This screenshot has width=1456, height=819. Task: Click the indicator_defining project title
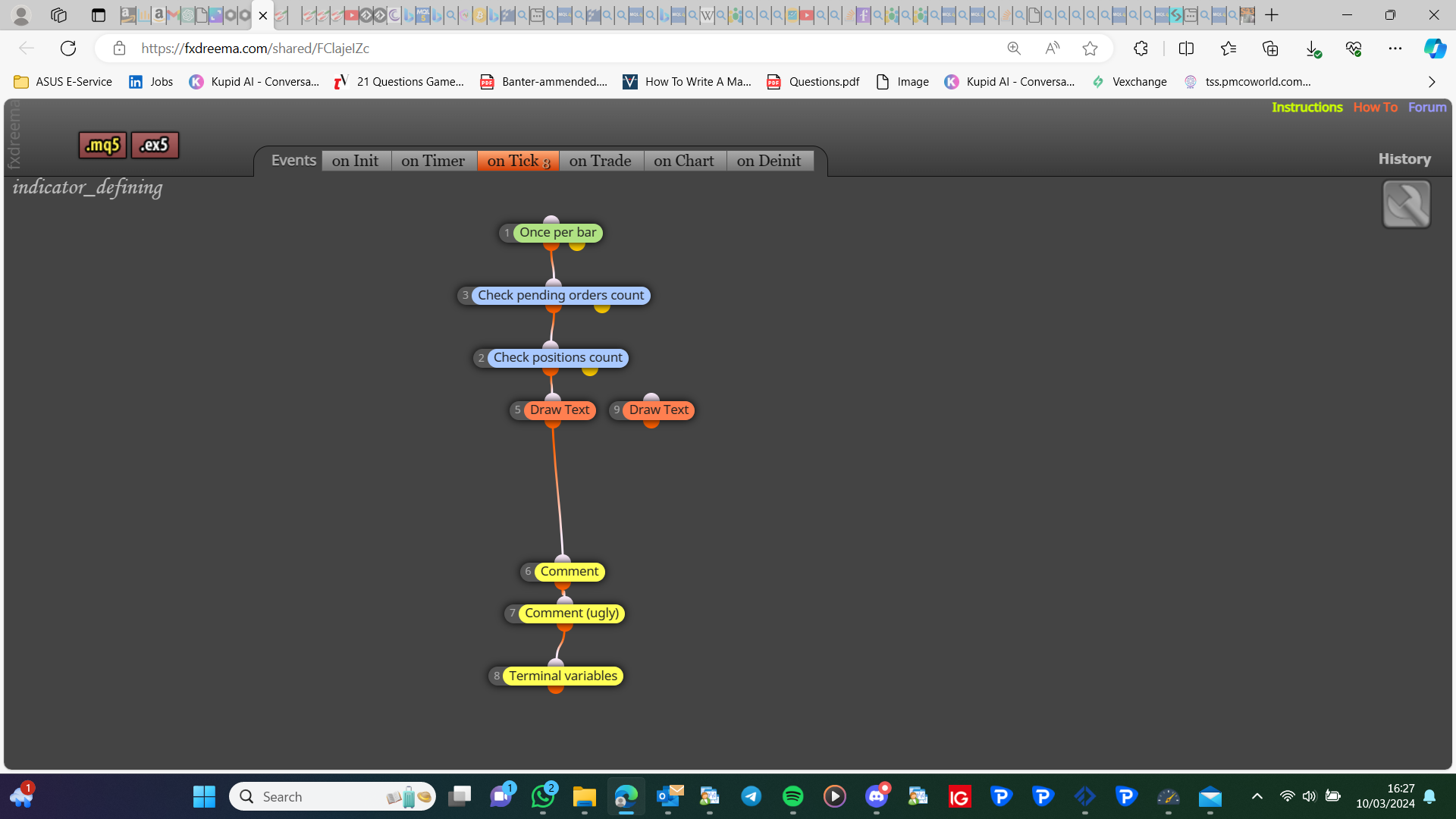87,188
